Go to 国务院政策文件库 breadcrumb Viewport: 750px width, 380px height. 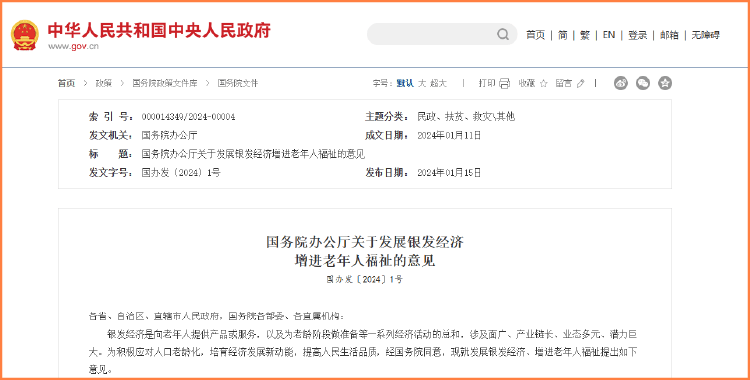[x=165, y=83]
